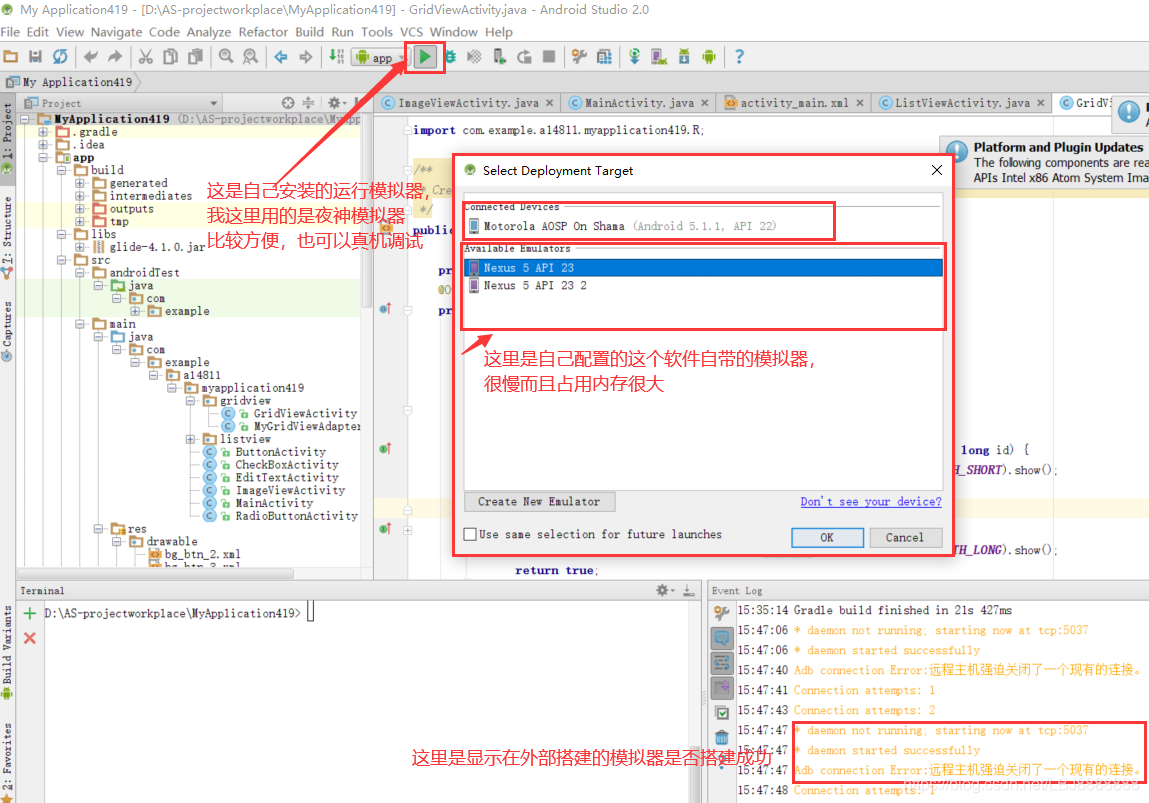Open the "Don't see your device?" link
This screenshot has width=1149, height=803.
coord(871,501)
